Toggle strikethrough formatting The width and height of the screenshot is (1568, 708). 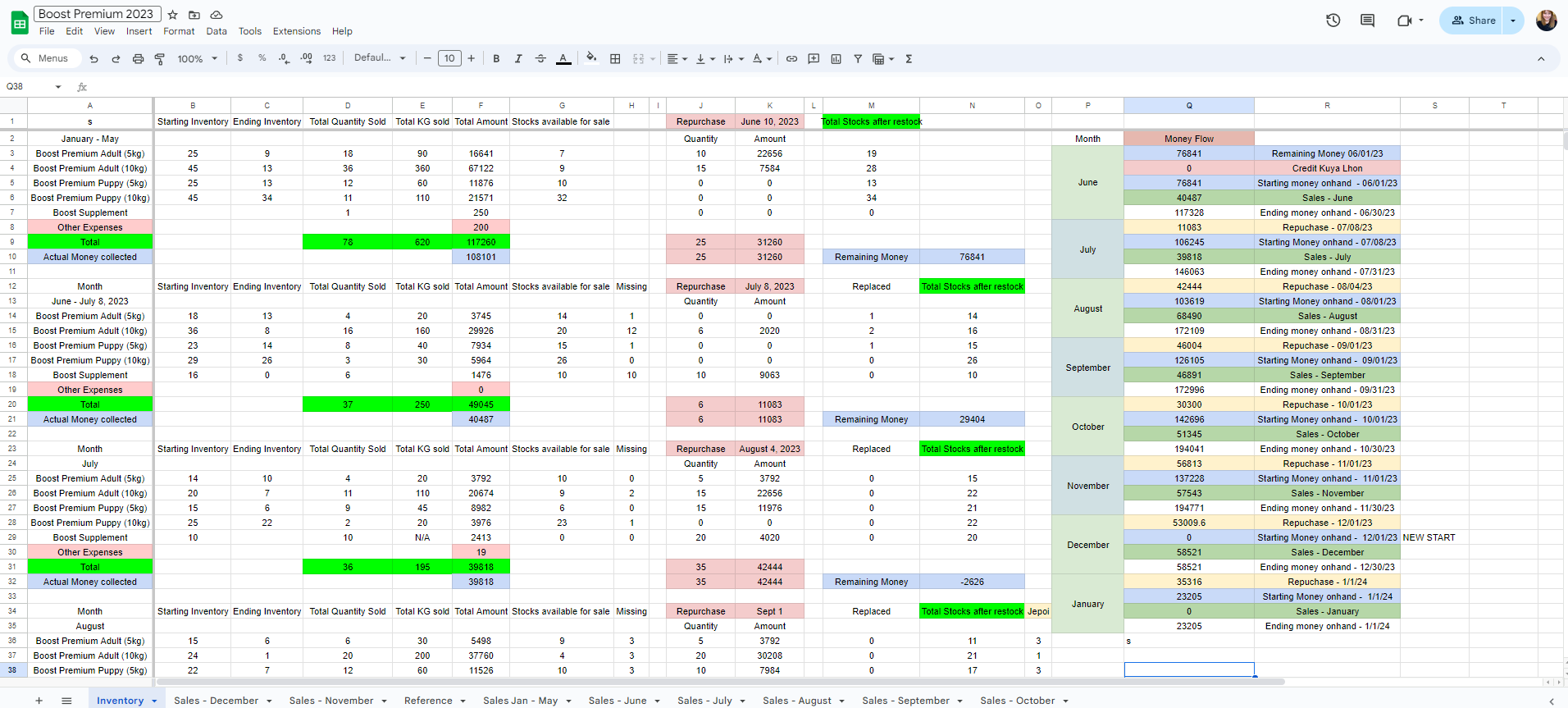pyautogui.click(x=540, y=58)
